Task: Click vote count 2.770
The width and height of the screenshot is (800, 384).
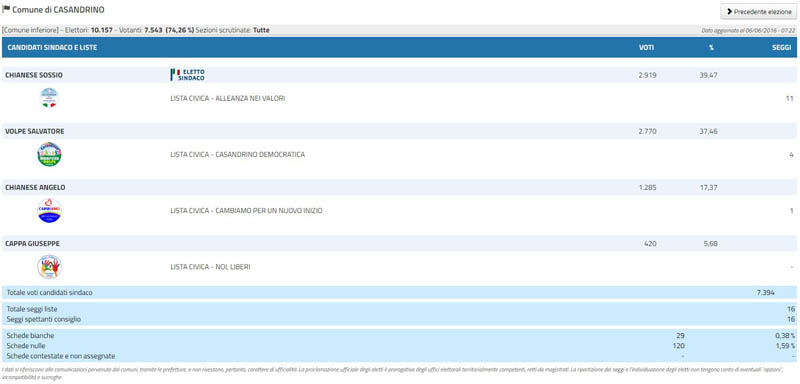Action: (647, 131)
